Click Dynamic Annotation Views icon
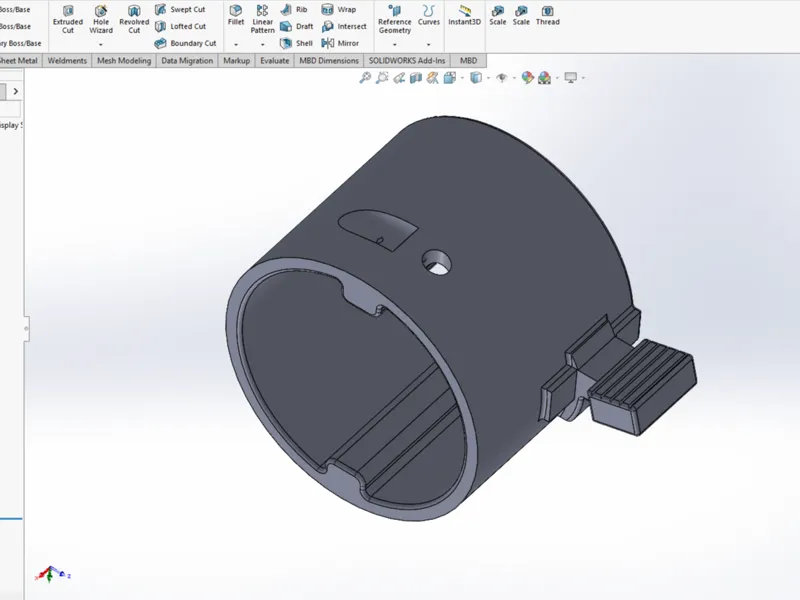 [x=433, y=78]
